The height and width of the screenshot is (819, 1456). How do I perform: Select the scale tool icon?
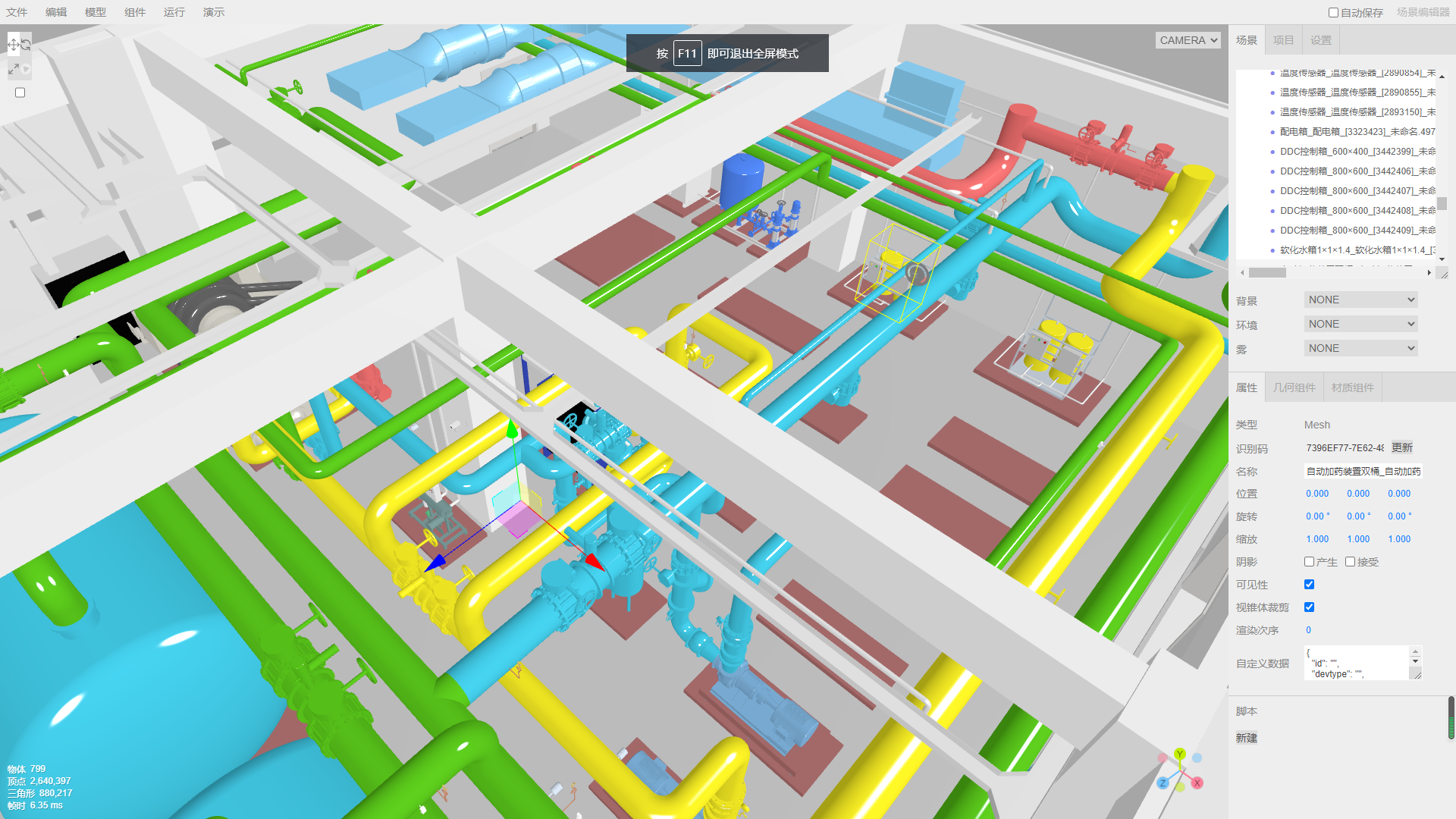(13, 69)
